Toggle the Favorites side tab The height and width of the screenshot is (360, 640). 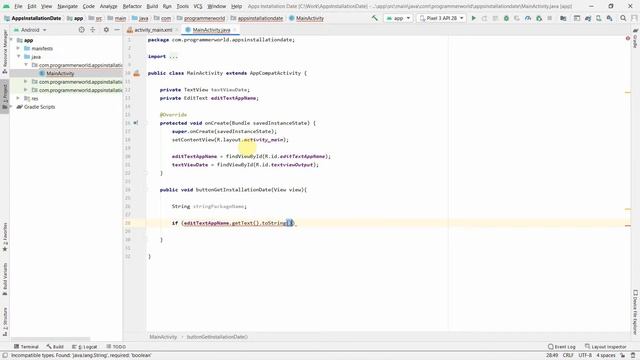click(5, 237)
